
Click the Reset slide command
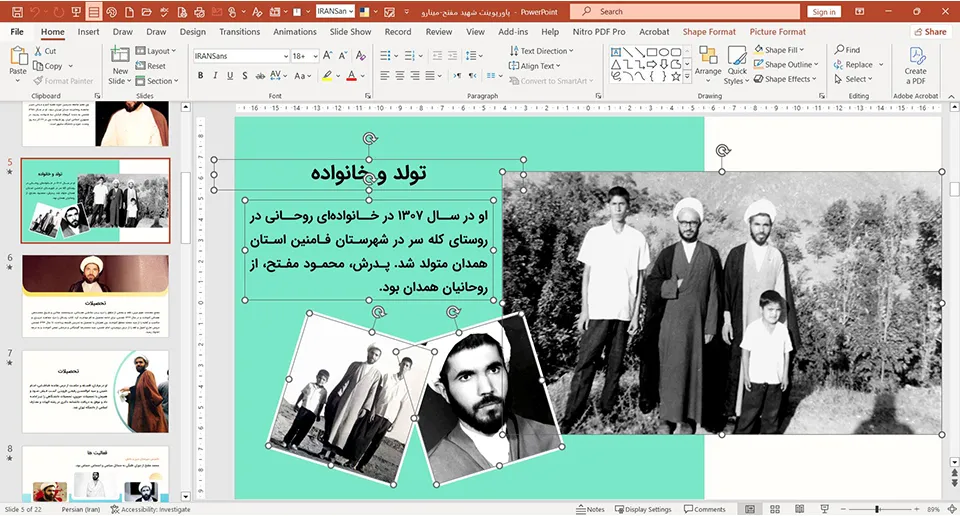point(151,65)
